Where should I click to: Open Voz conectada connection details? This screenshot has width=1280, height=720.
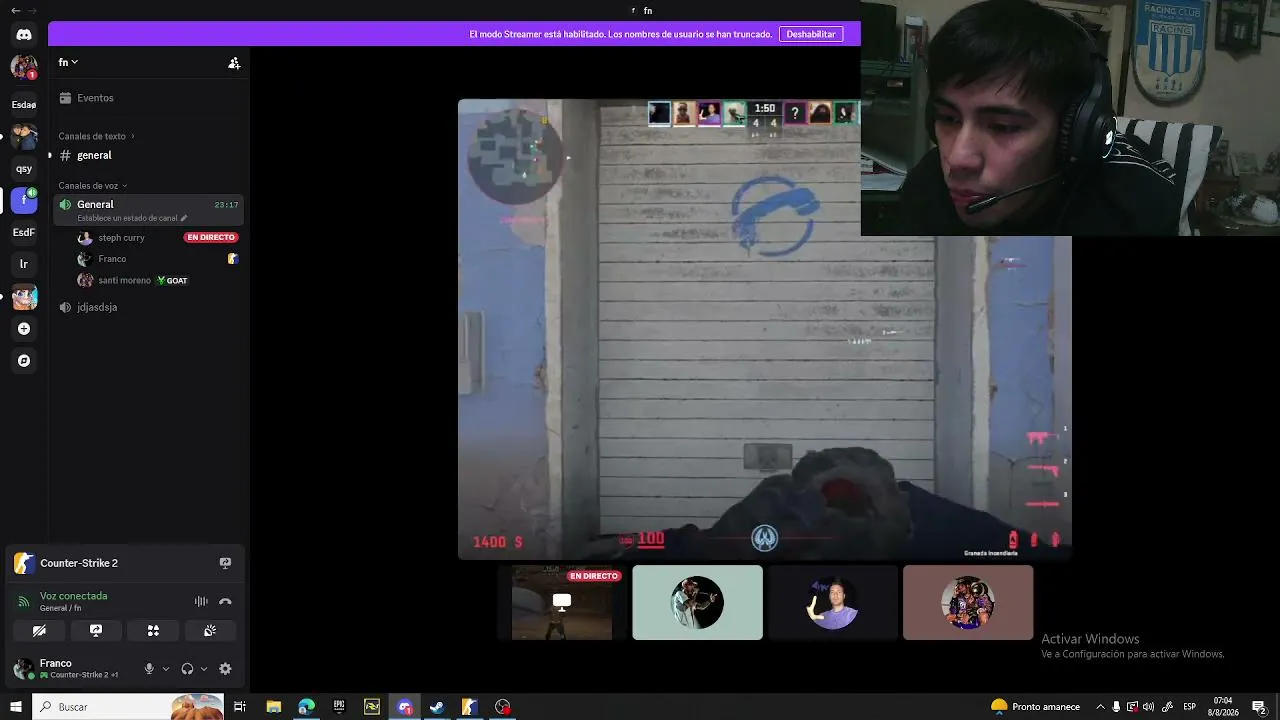point(73,596)
